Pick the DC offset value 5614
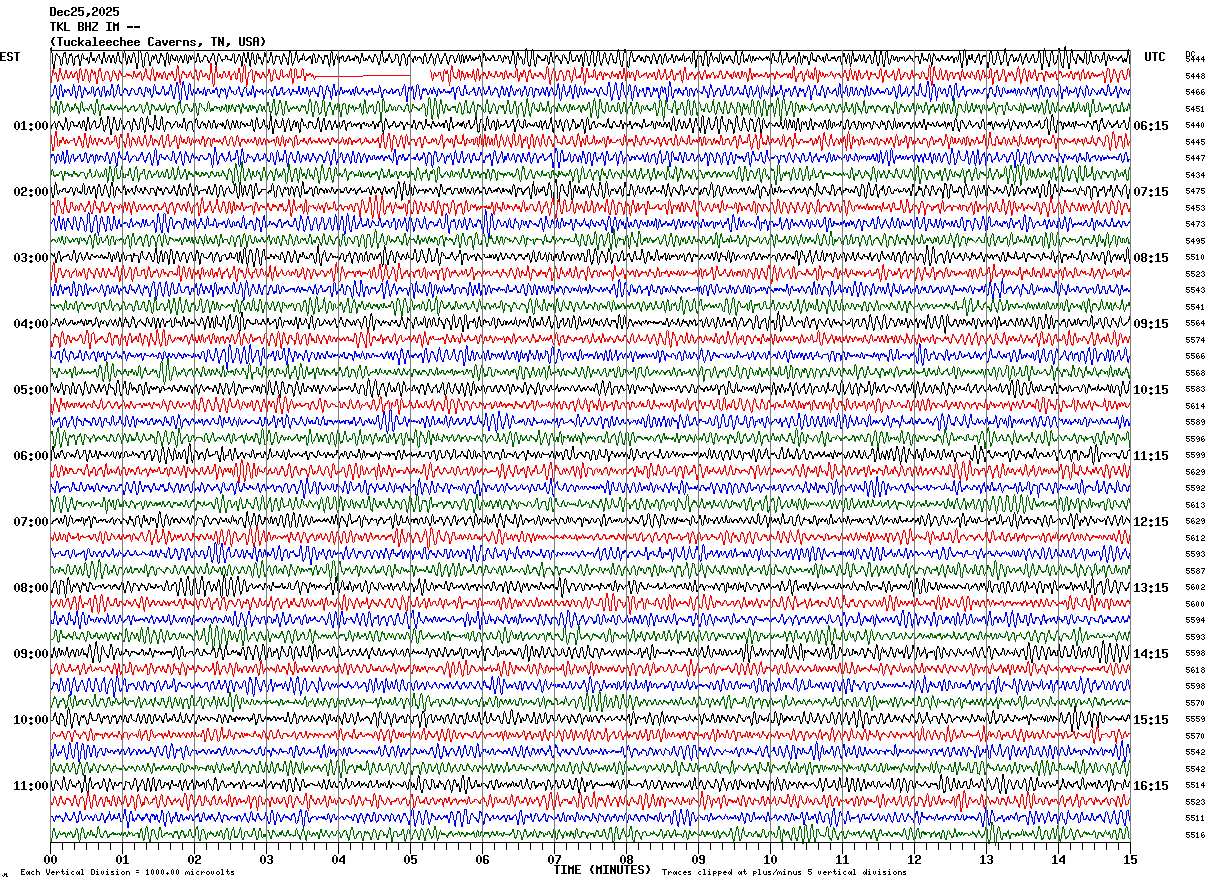Viewport: 1210px width, 886px height. (1195, 406)
